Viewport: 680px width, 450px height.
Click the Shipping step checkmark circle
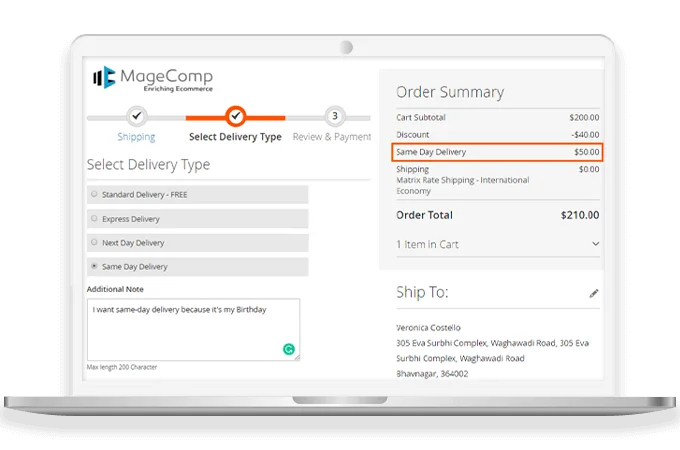[137, 116]
